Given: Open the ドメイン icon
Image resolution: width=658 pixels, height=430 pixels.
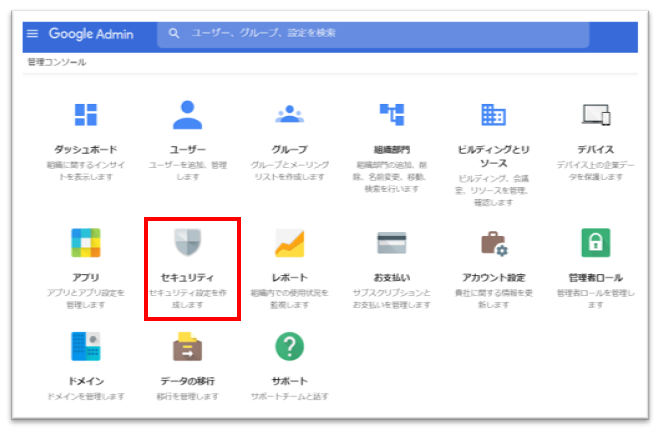Looking at the screenshot, I should tap(86, 346).
